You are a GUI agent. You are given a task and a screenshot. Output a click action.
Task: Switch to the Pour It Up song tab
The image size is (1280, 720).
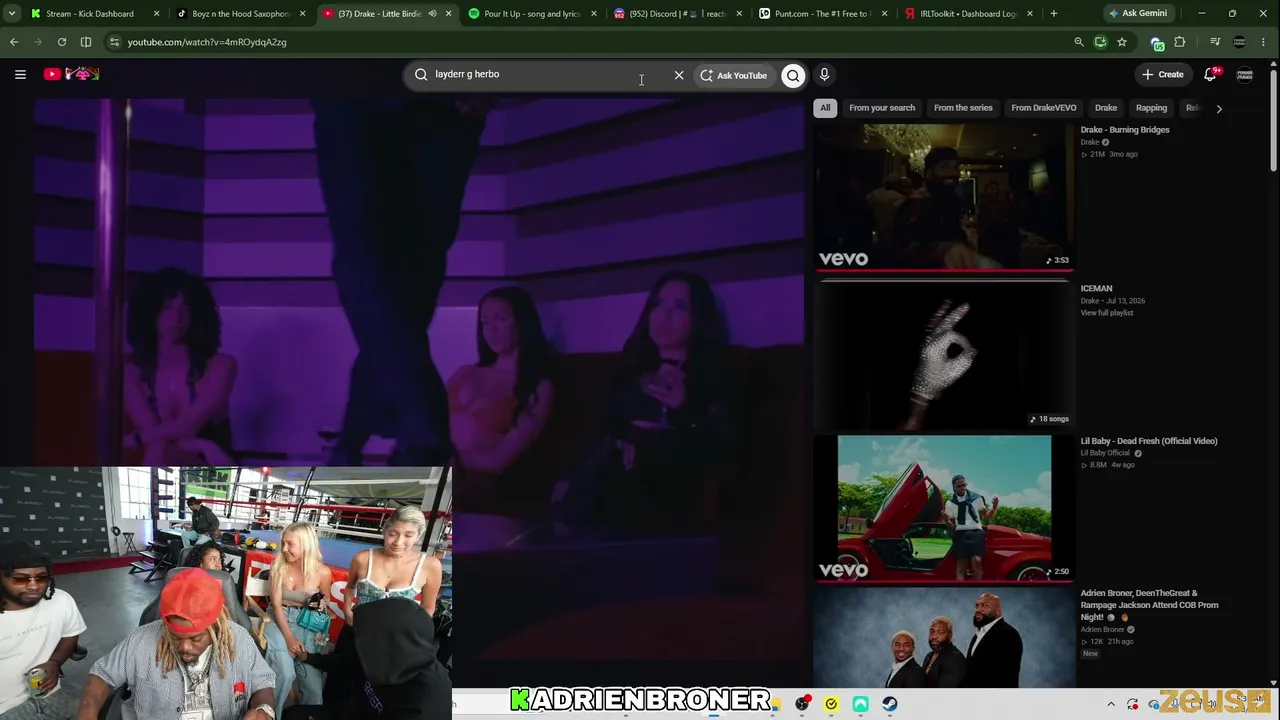[531, 14]
